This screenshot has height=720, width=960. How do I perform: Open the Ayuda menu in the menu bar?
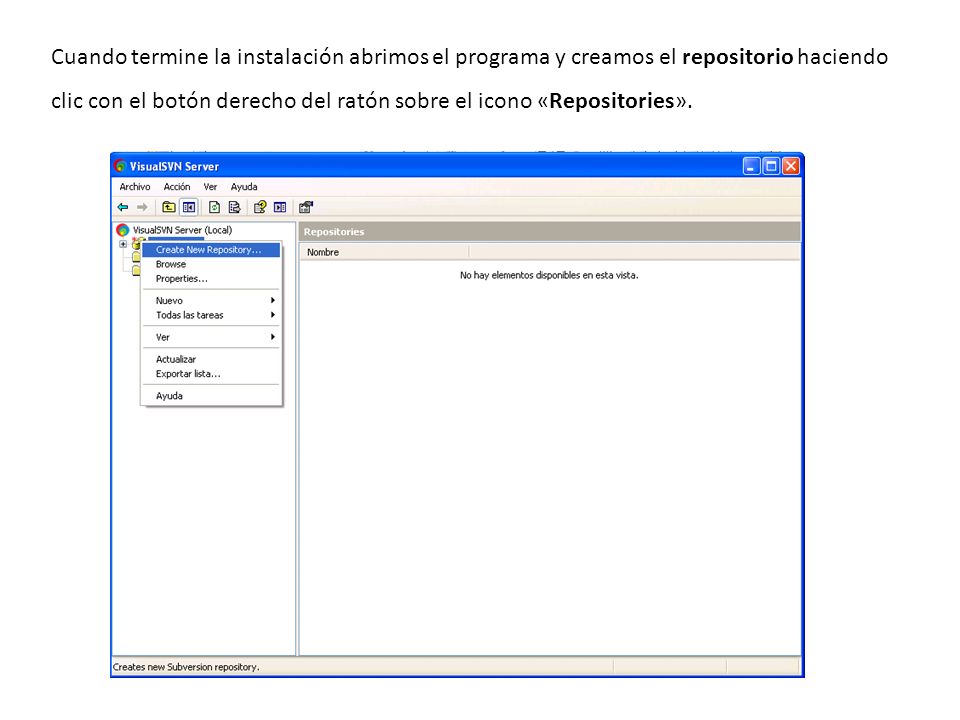(244, 187)
